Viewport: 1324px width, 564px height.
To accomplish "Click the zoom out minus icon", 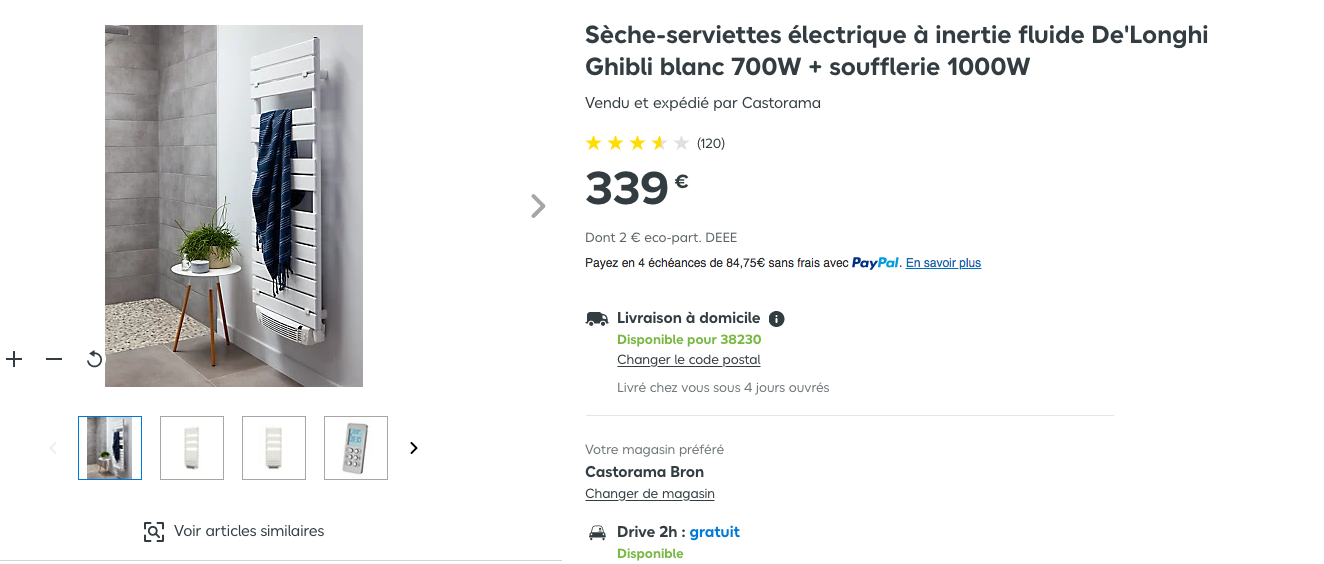I will (x=54, y=359).
